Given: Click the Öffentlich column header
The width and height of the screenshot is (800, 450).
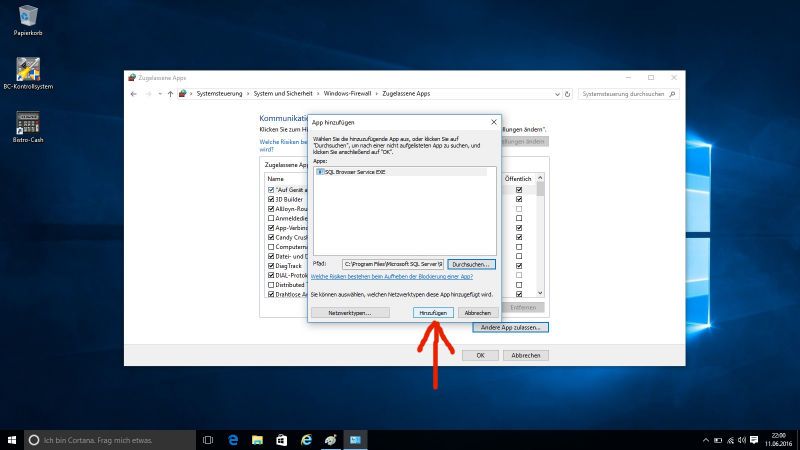Looking at the screenshot, I should coord(518,179).
